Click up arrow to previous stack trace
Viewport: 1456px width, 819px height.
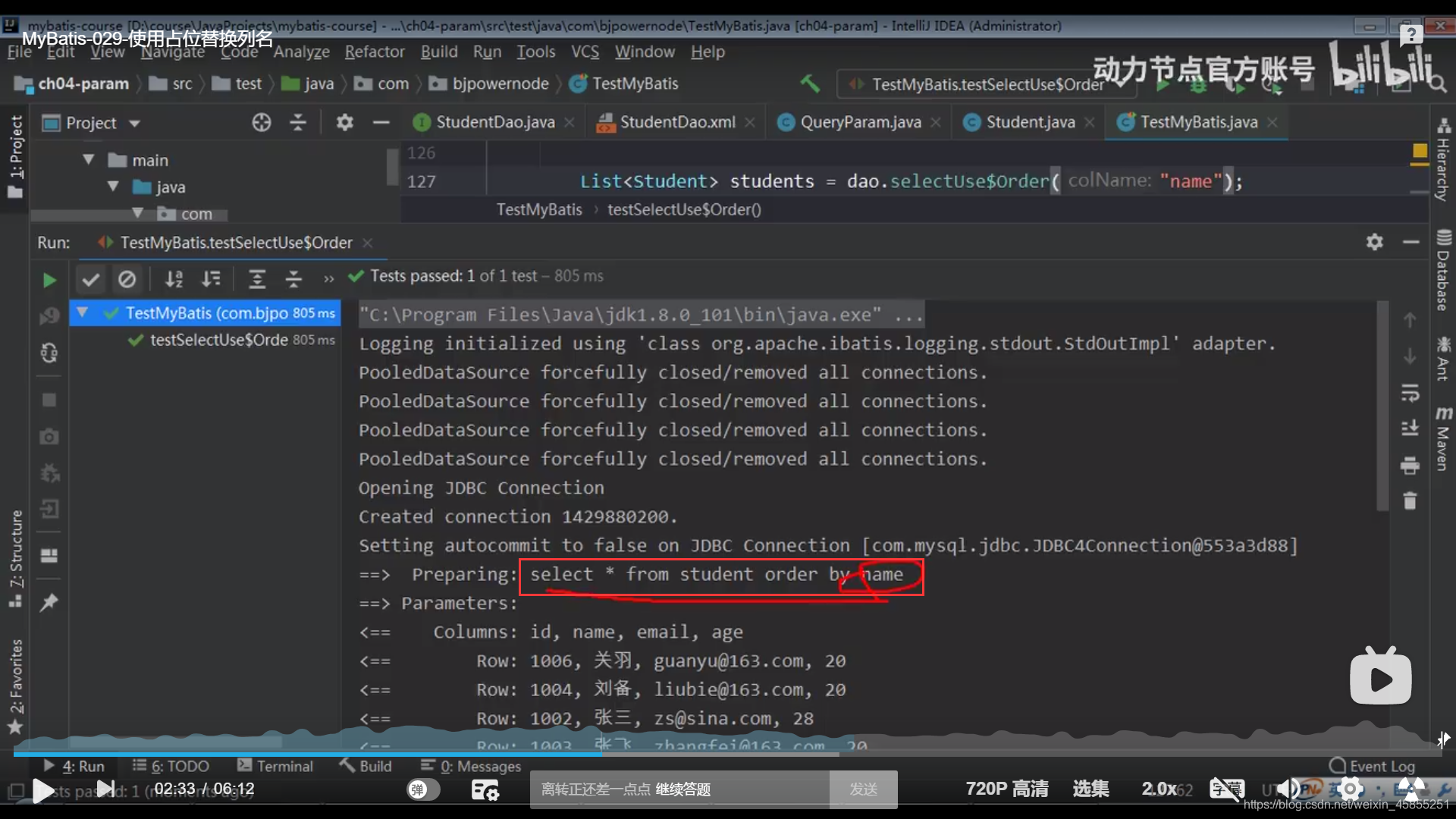(1410, 320)
